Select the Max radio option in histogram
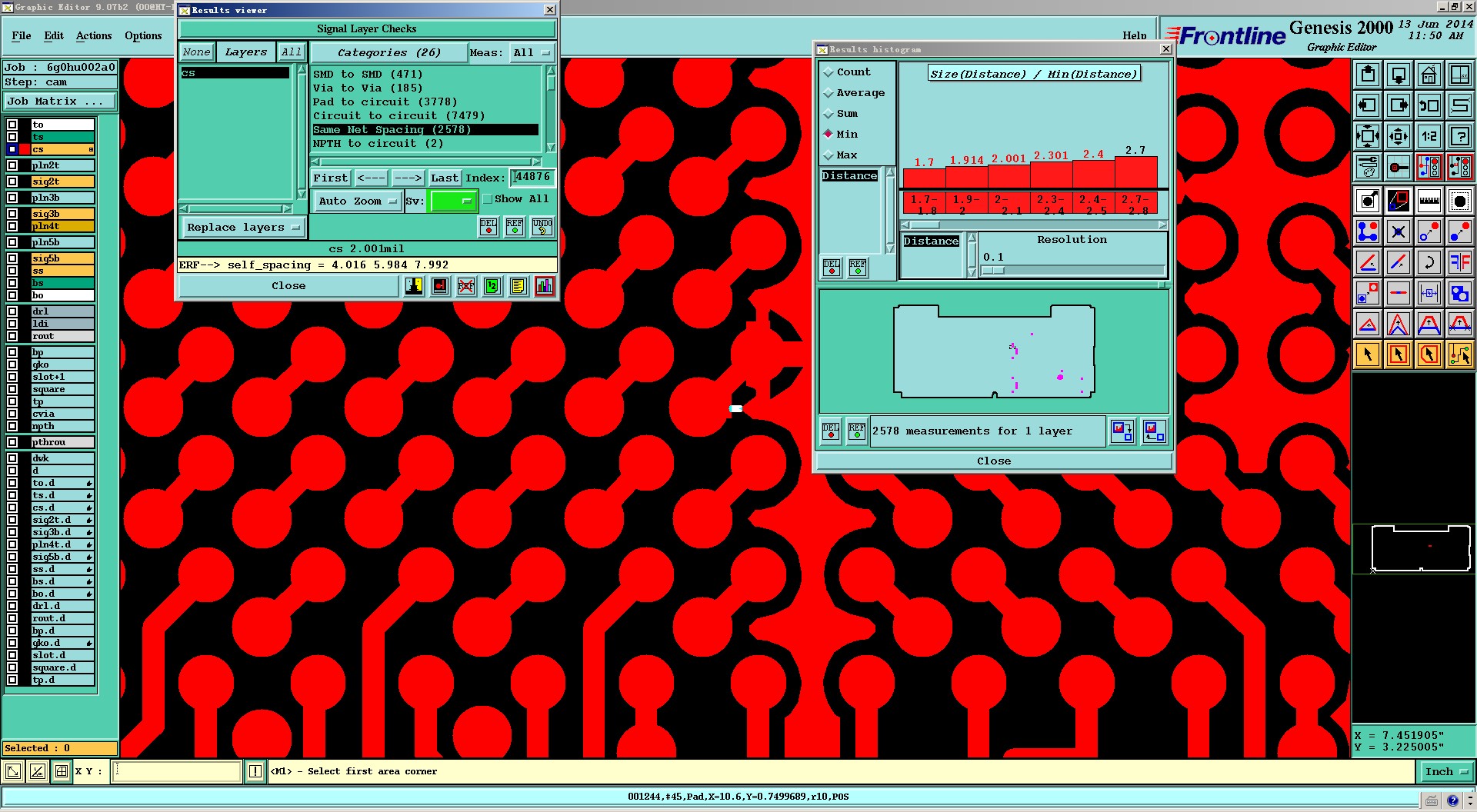Screen dimensions: 1477x812 pos(829,155)
